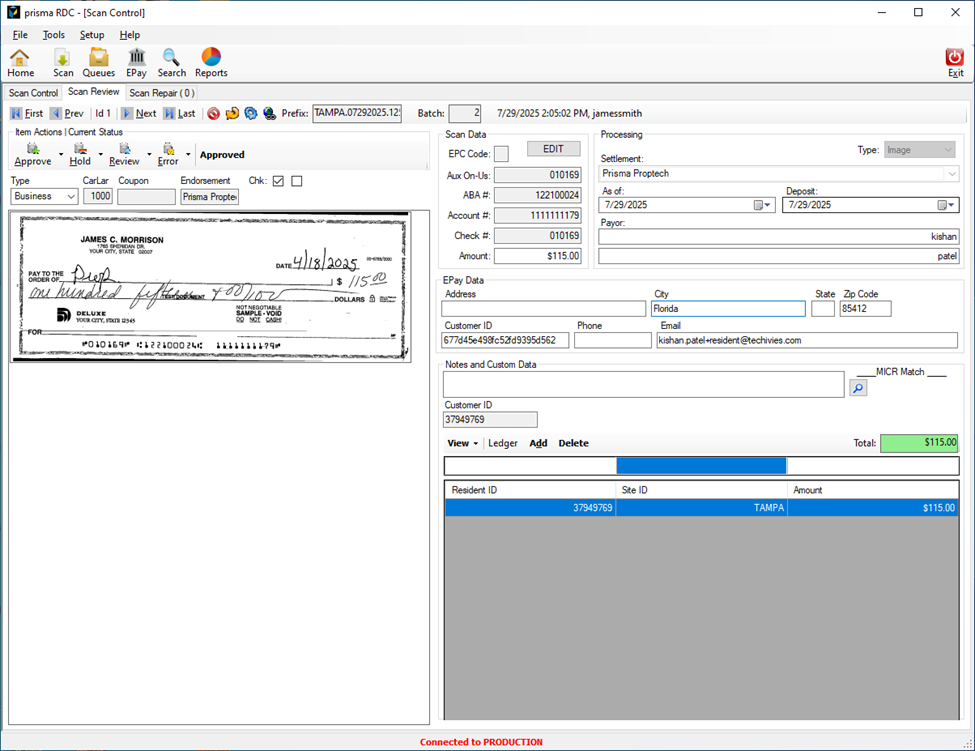Go to the Last item
The height and width of the screenshot is (751, 975).
[x=179, y=114]
